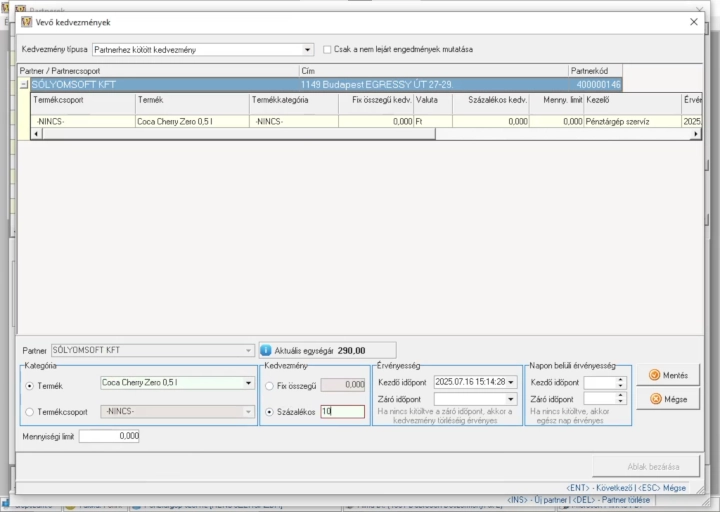Click the blue info icon beside Aktuális egységár
Screen dimensions: 720x512
(265, 350)
